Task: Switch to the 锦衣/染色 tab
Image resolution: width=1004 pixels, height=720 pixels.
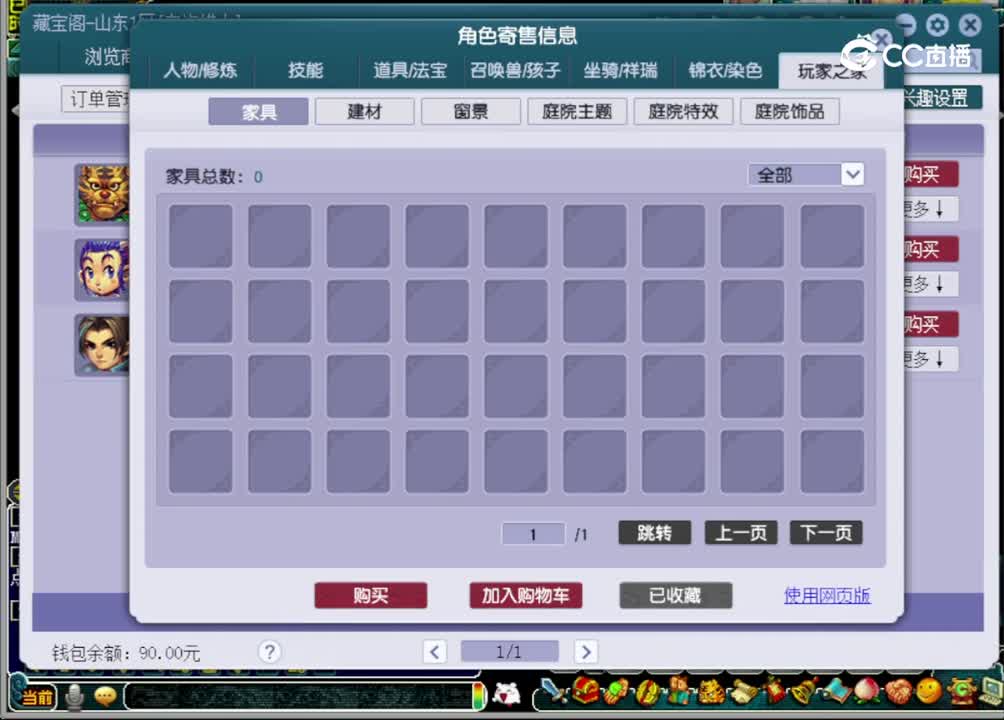Action: click(726, 71)
